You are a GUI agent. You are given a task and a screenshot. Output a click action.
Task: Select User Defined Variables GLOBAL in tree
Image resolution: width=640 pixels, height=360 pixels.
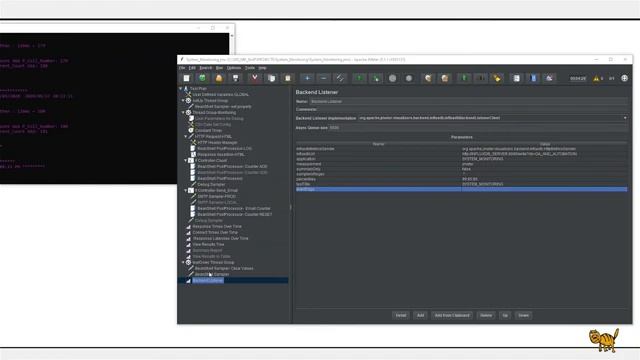click(x=220, y=94)
